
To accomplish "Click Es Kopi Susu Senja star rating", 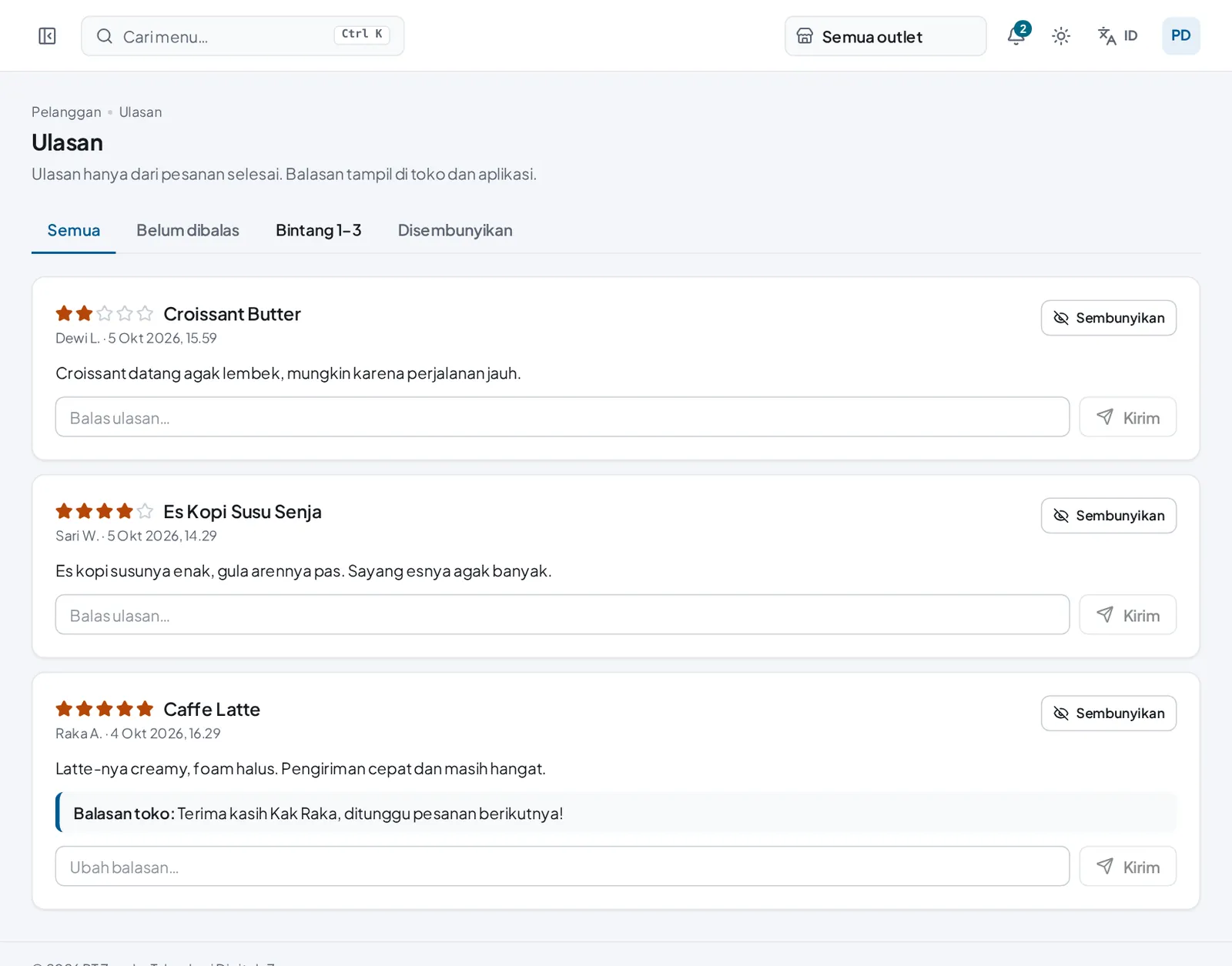I will 104,511.
